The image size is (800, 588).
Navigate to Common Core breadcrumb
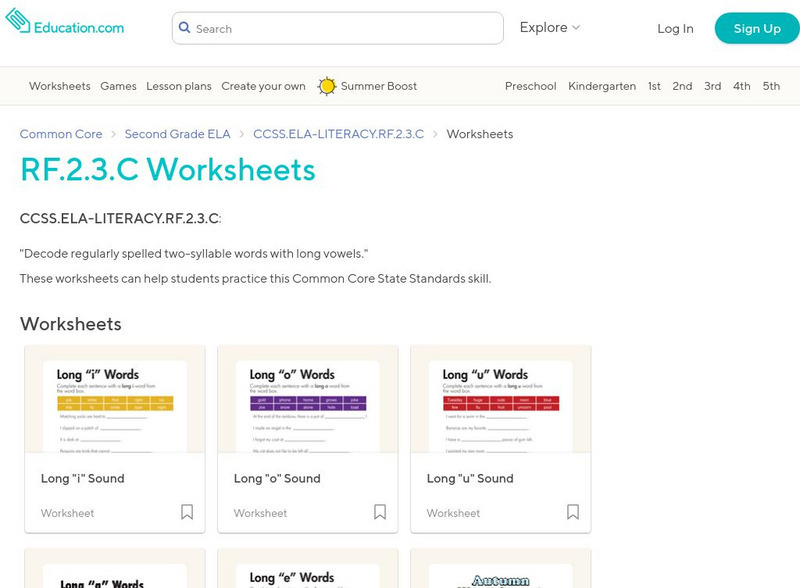point(61,134)
